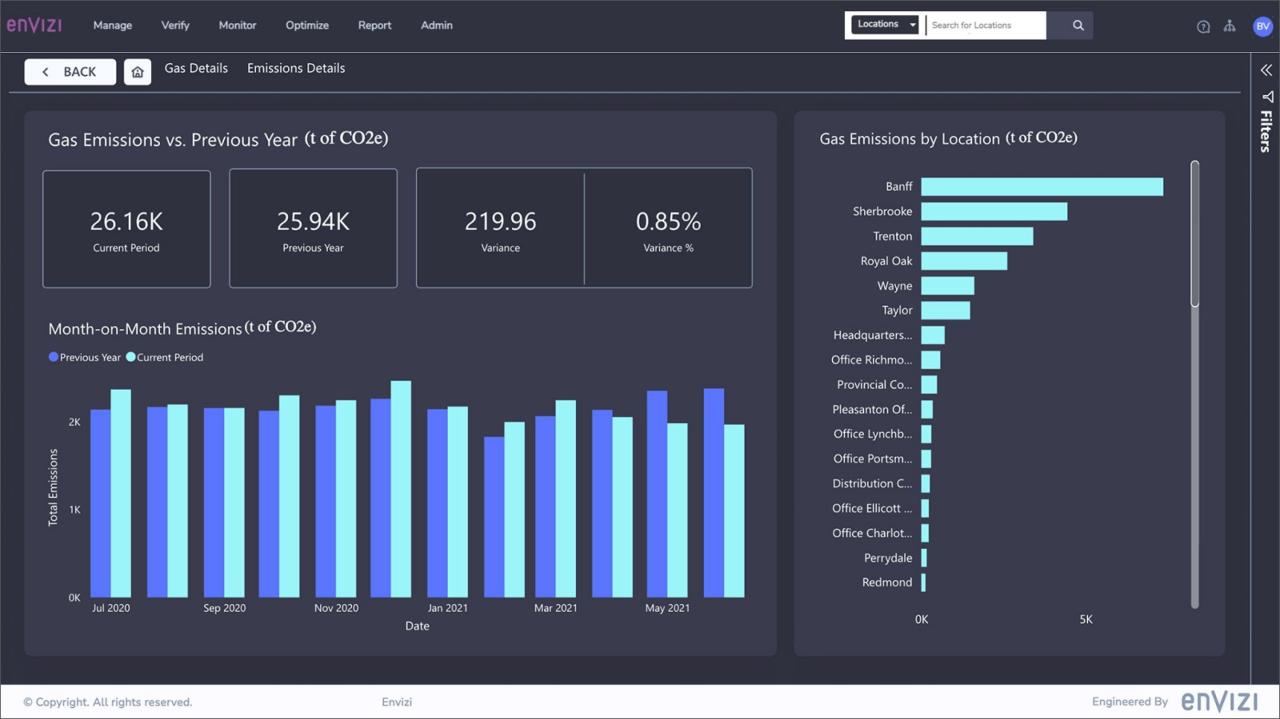The height and width of the screenshot is (719, 1280).
Task: Open the Locations search type dropdown
Action: coord(885,25)
